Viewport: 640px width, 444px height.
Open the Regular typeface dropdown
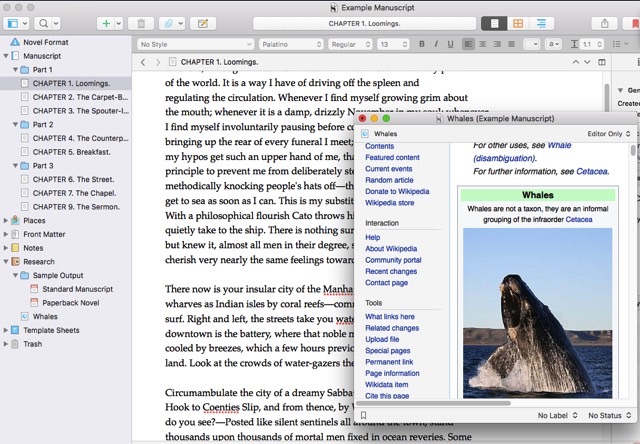(350, 44)
